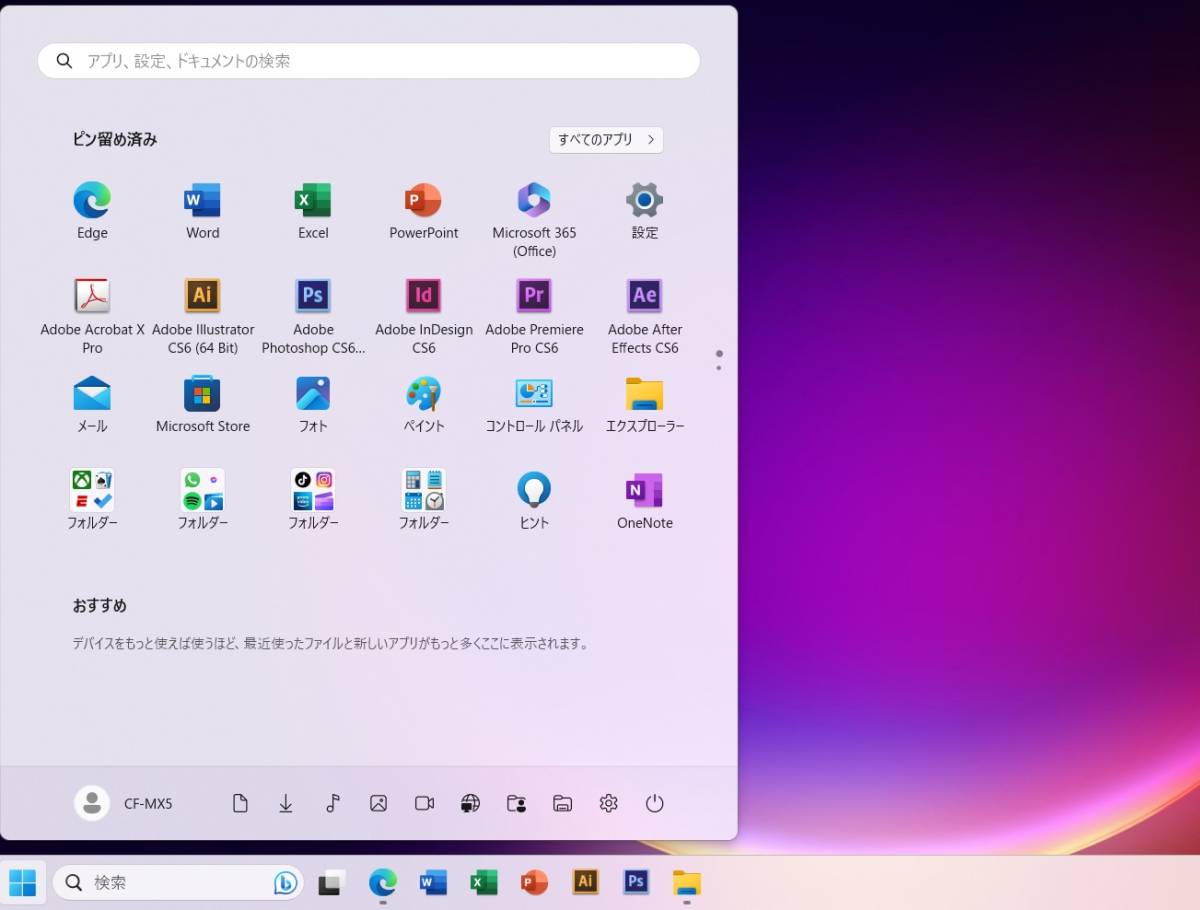This screenshot has height=910, width=1200.
Task: Launch Excel from pinned apps
Action: (313, 201)
